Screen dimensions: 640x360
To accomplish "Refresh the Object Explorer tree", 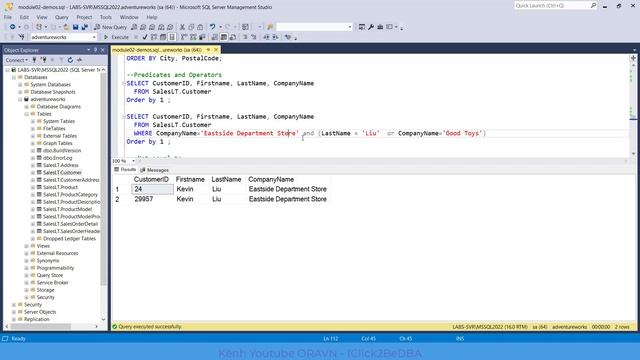I will tap(70, 60).
